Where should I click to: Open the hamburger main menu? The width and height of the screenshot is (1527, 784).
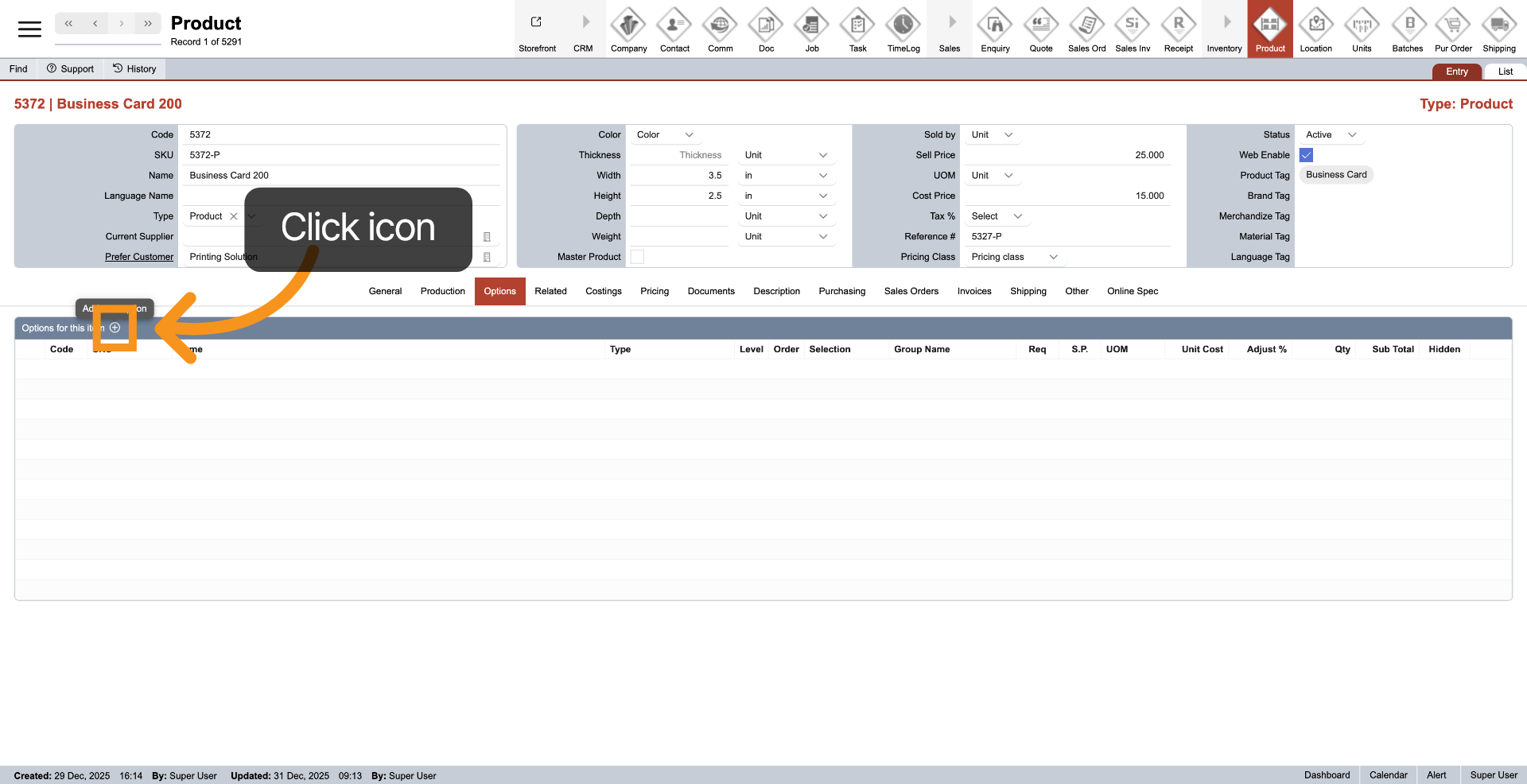click(x=29, y=29)
